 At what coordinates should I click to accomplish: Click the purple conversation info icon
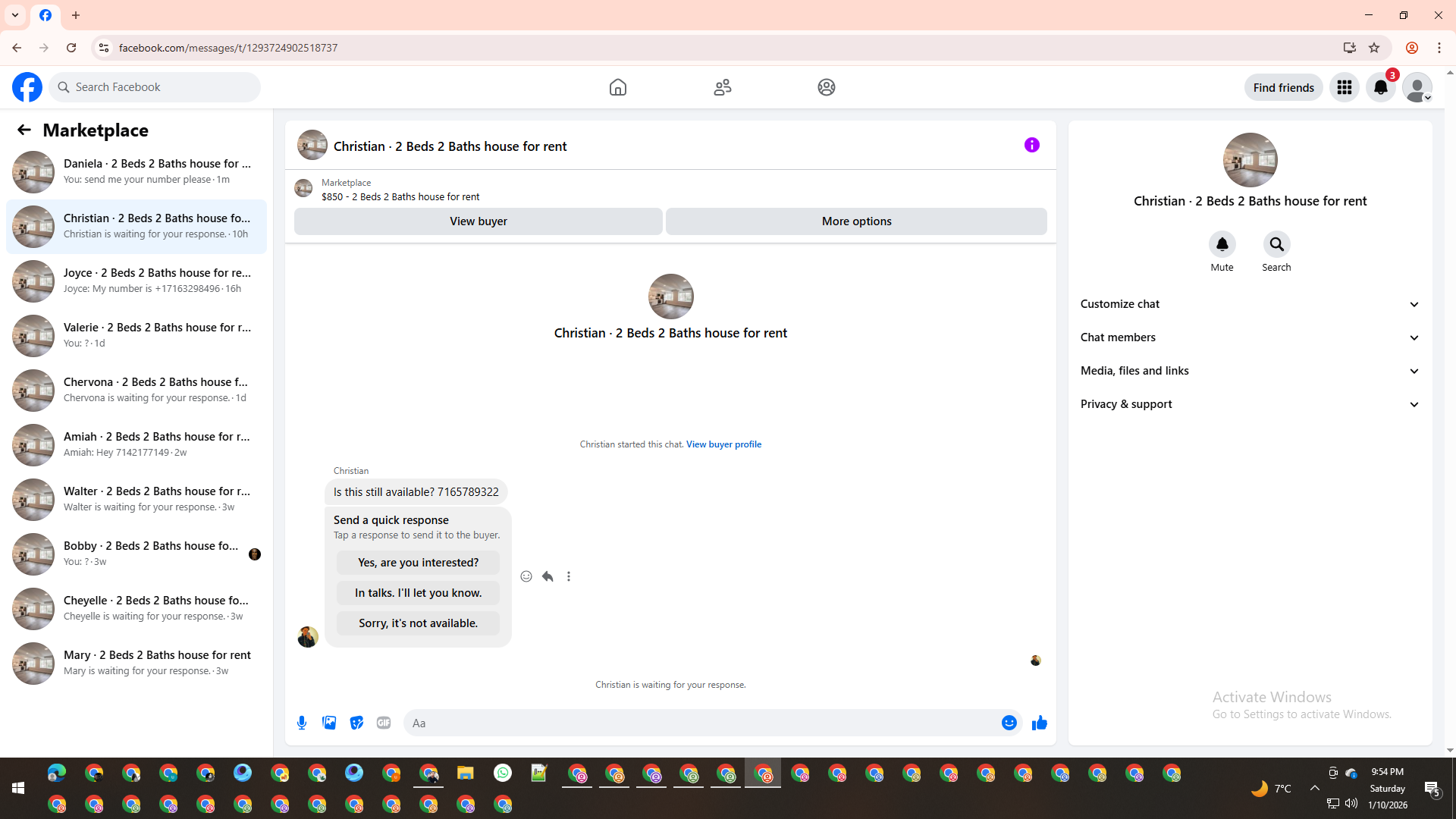coord(1031,145)
